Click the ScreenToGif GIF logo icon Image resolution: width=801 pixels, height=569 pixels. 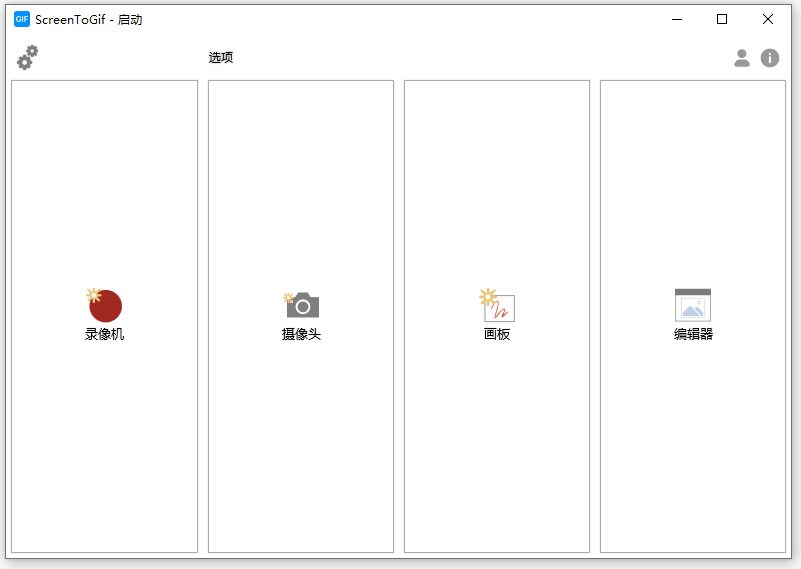pos(21,19)
